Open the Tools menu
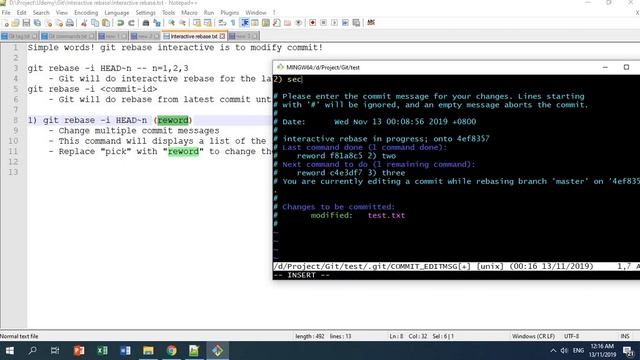This screenshot has height=360, width=640. tap(168, 13)
